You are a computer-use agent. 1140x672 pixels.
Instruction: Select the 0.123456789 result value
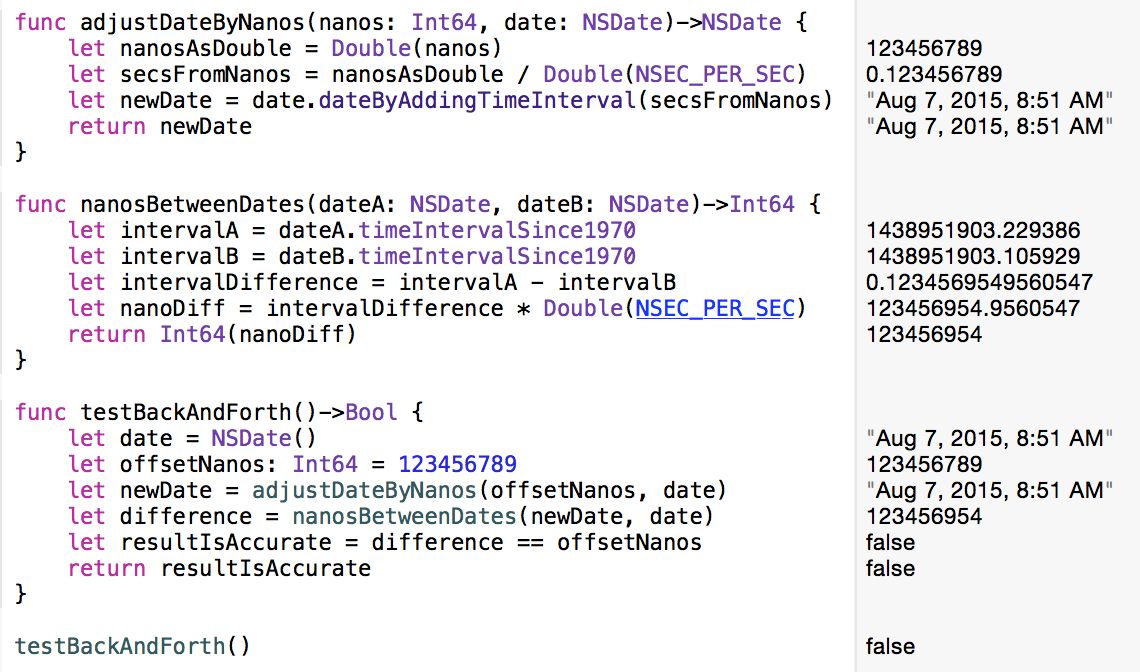[934, 74]
